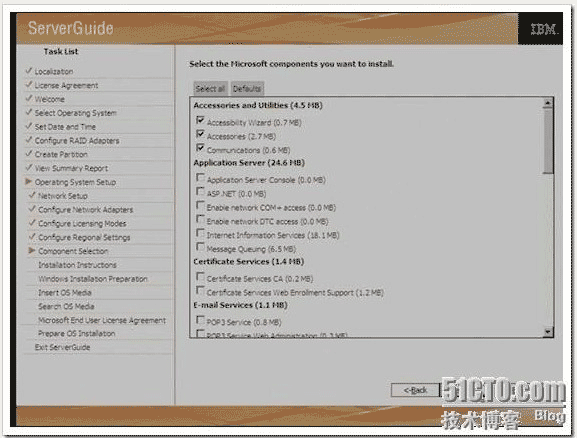Uncheck the Communications checkbox
The image size is (577, 438).
200,148
